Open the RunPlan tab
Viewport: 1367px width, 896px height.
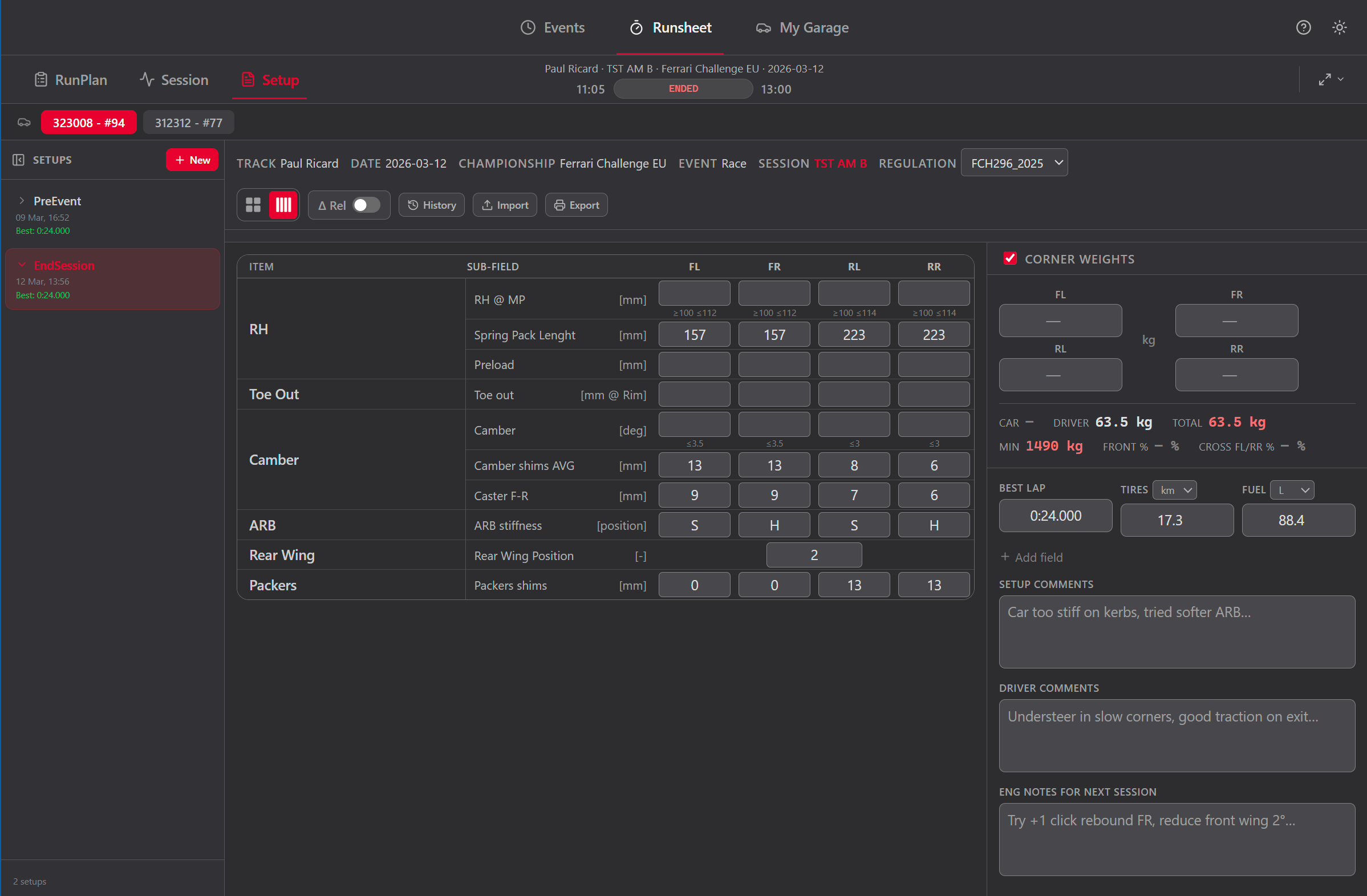(70, 80)
